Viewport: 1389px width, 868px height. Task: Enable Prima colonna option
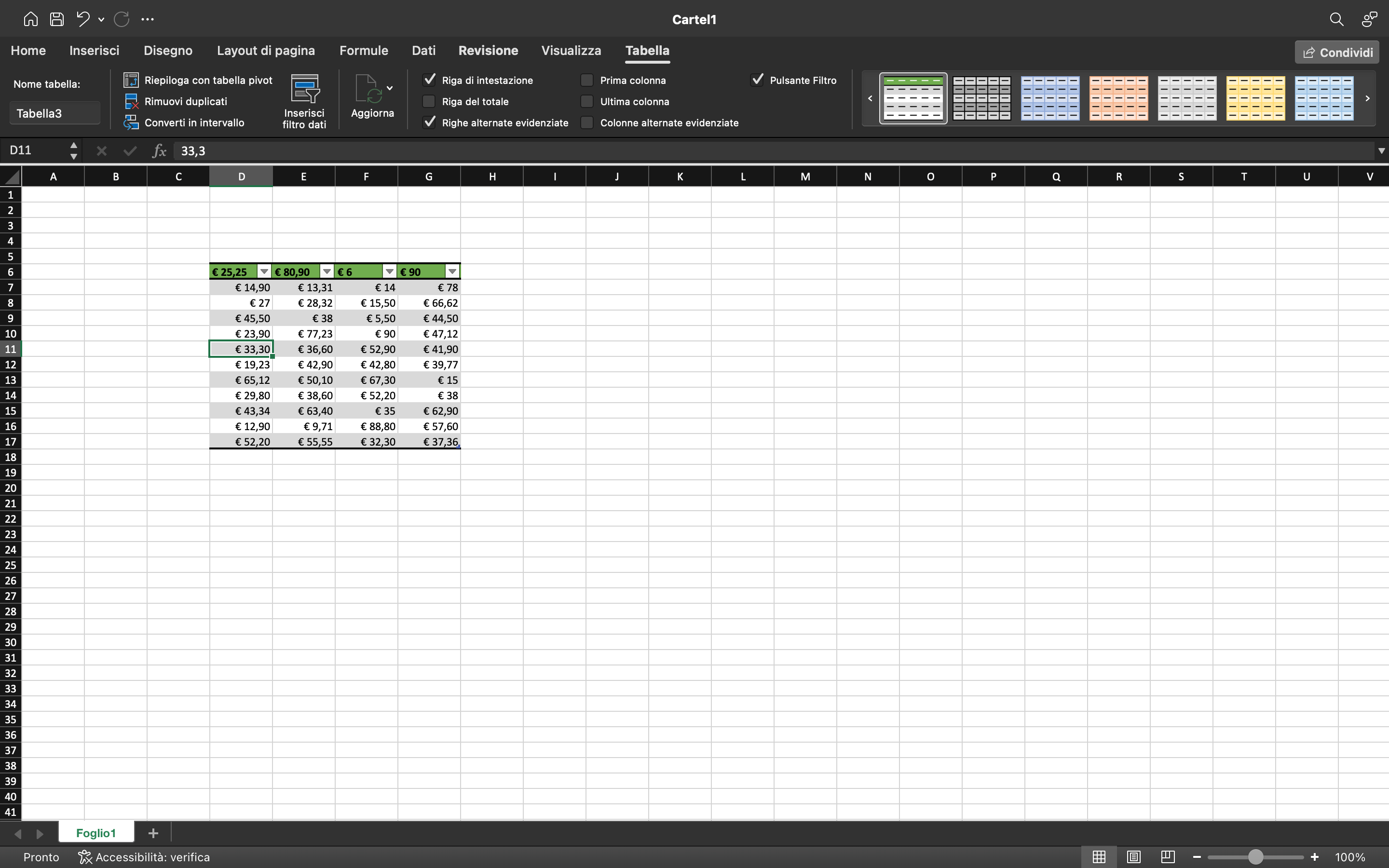click(x=586, y=80)
